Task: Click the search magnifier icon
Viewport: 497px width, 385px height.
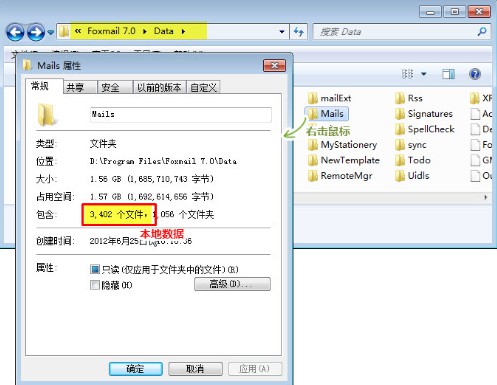Action: (482, 32)
